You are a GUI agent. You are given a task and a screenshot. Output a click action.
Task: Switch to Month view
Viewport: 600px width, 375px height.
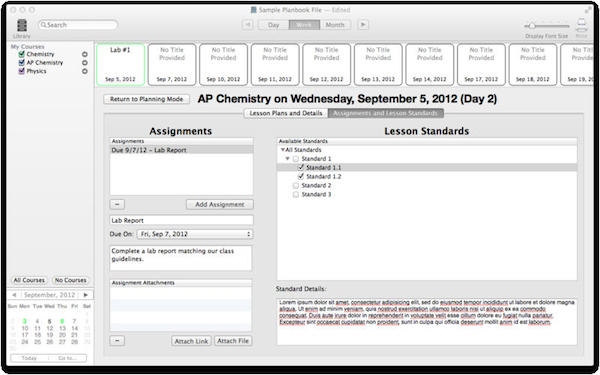pos(335,25)
